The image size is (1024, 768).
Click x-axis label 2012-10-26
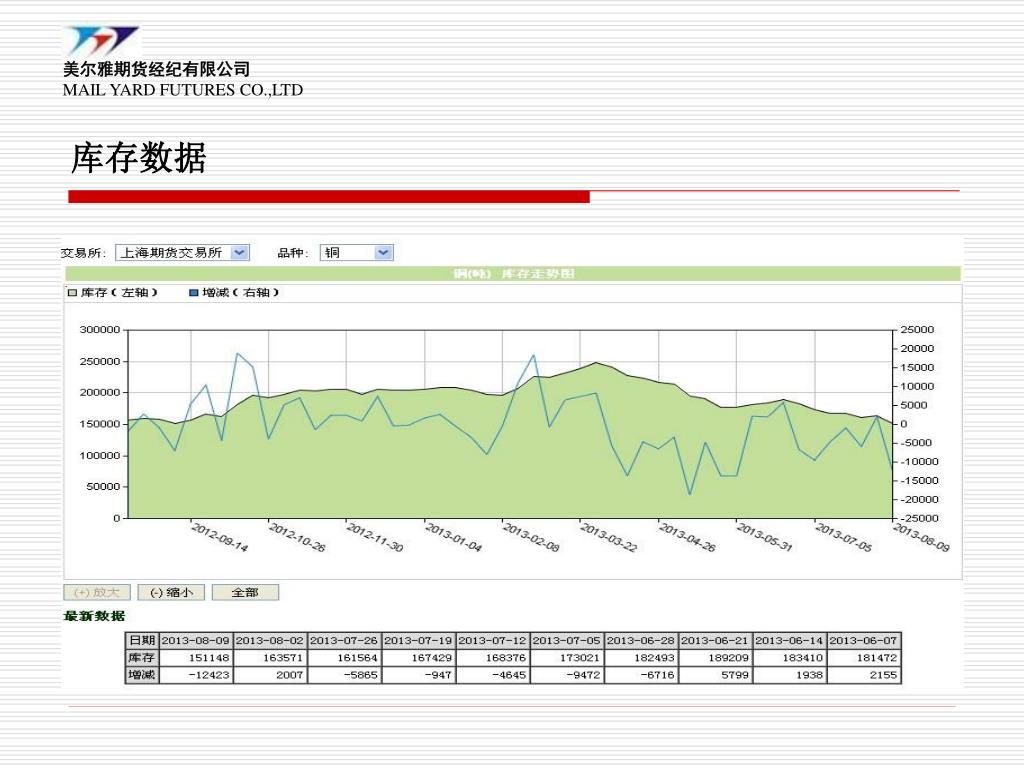pos(297,537)
